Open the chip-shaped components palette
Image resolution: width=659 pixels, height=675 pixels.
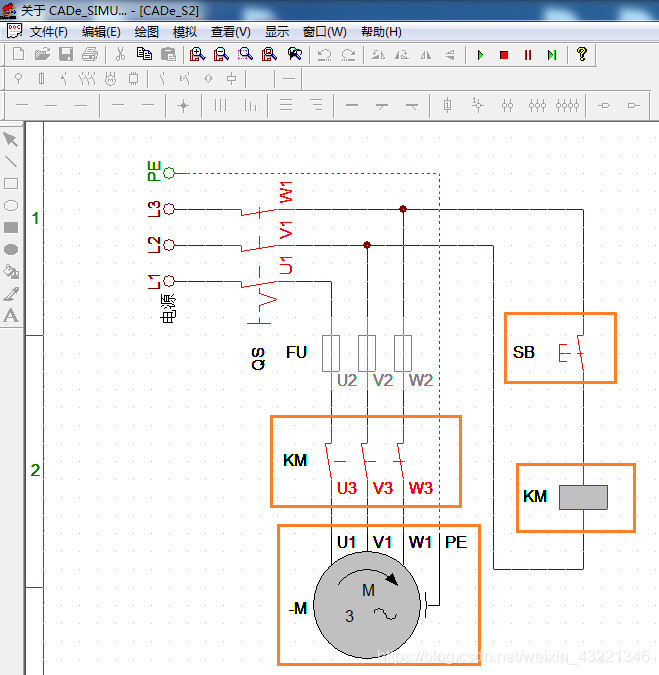coord(134,79)
